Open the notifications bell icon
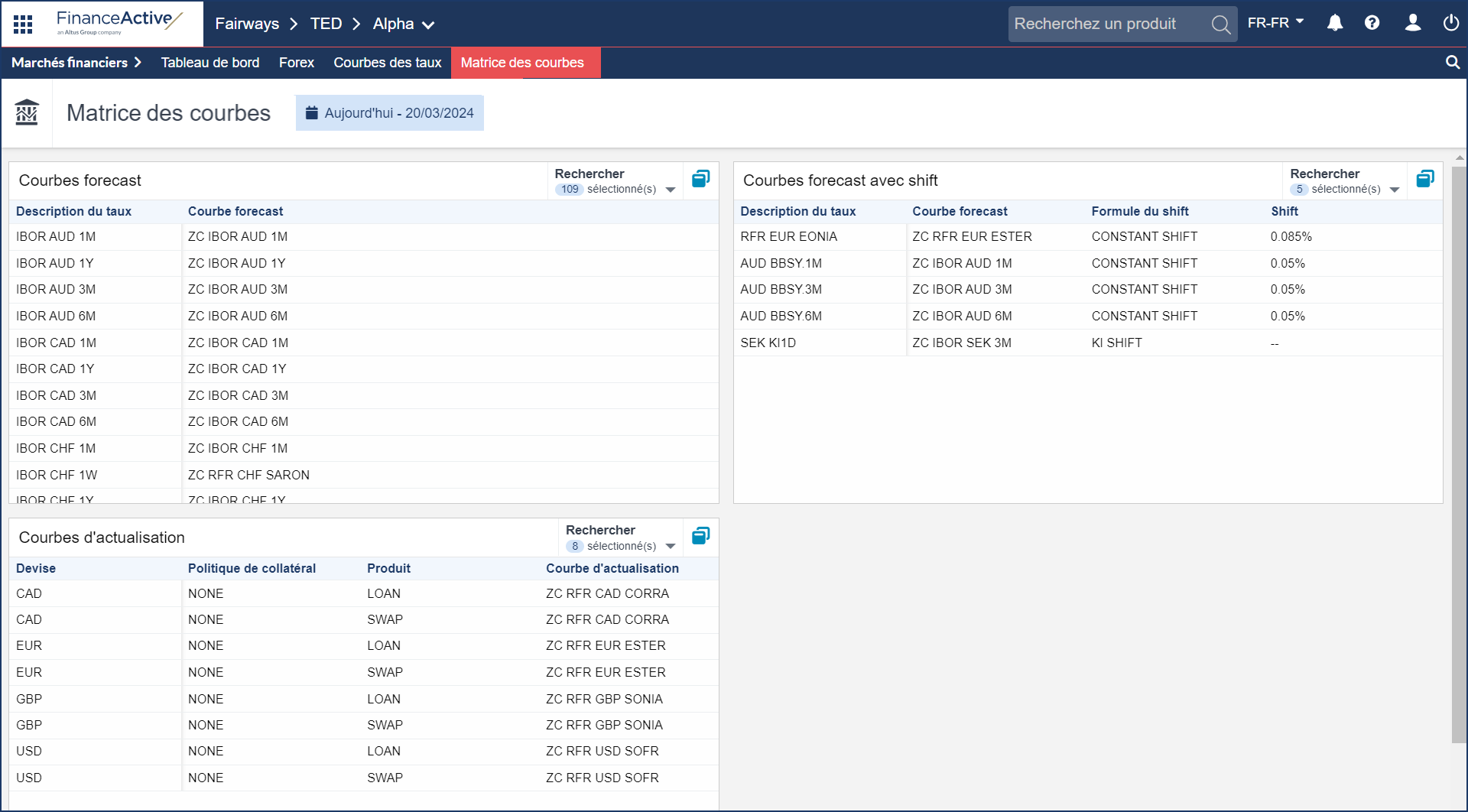This screenshot has height=812, width=1468. (1335, 23)
